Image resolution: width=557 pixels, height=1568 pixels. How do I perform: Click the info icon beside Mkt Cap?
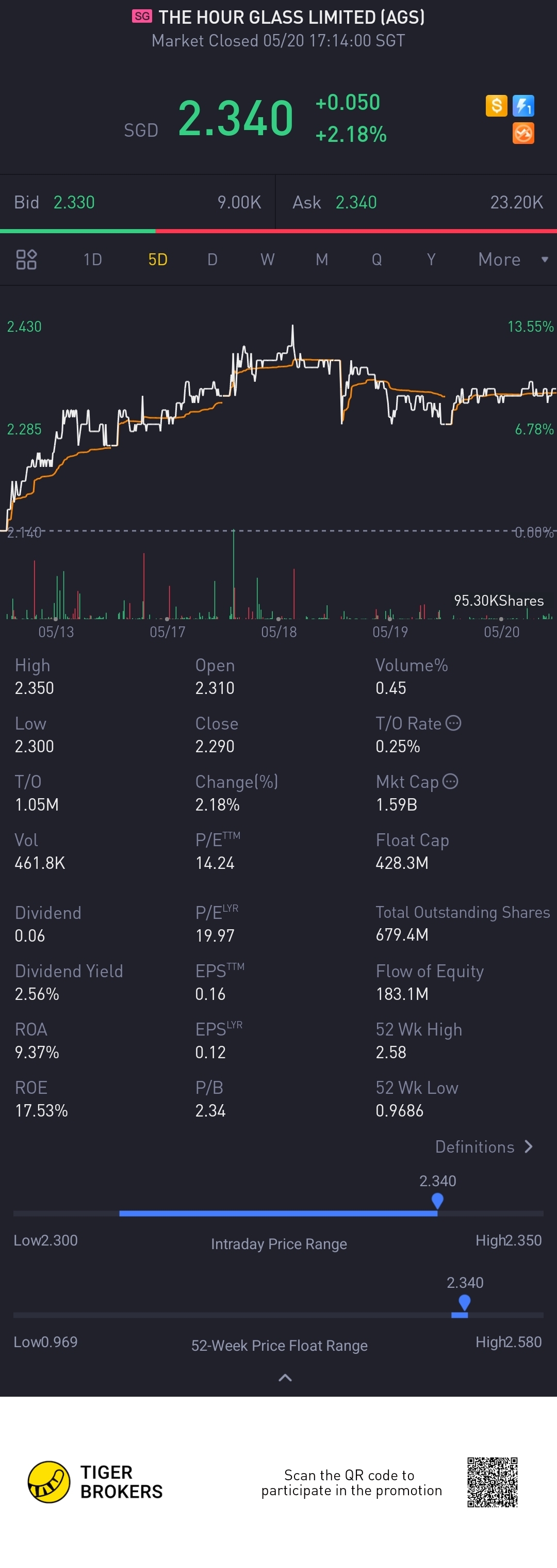coord(450,782)
